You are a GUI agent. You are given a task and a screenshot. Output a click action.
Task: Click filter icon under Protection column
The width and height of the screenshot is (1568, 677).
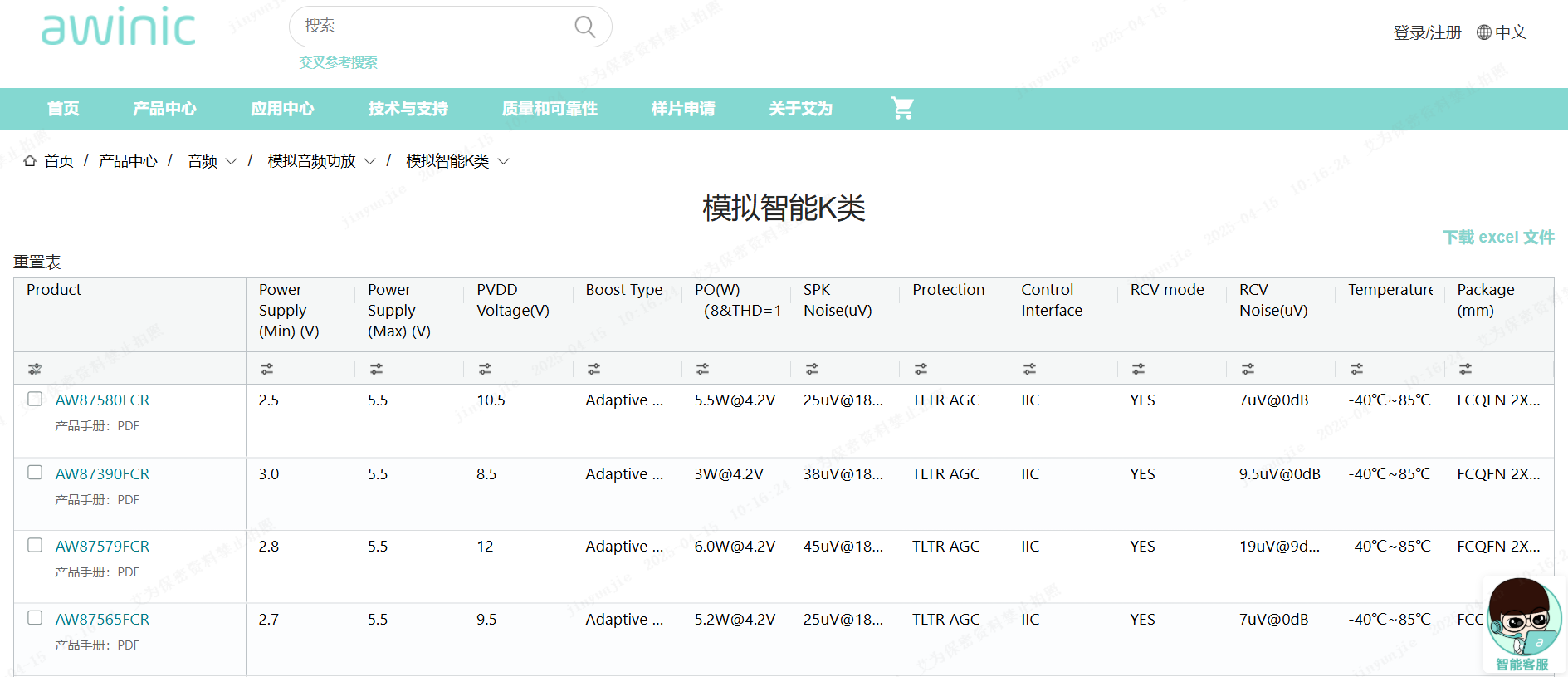(x=921, y=369)
